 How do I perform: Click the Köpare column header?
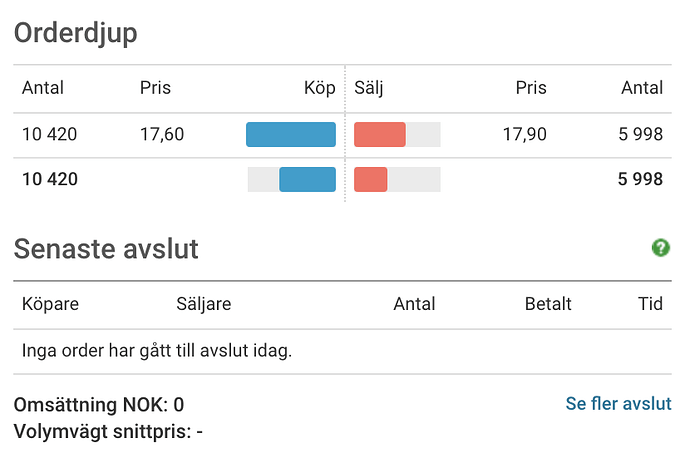(x=50, y=304)
